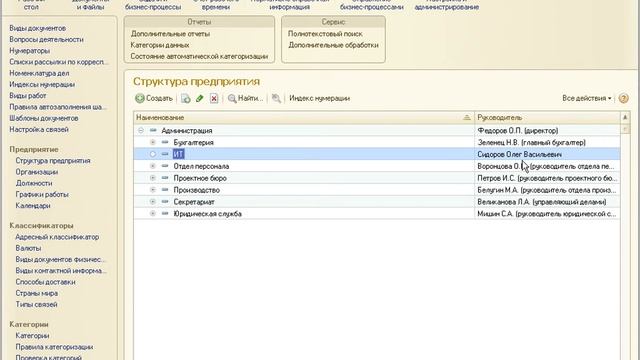The width and height of the screenshot is (640, 360).
Task: Open the Нормативно-справочная информация section tab
Action: coord(290,4)
